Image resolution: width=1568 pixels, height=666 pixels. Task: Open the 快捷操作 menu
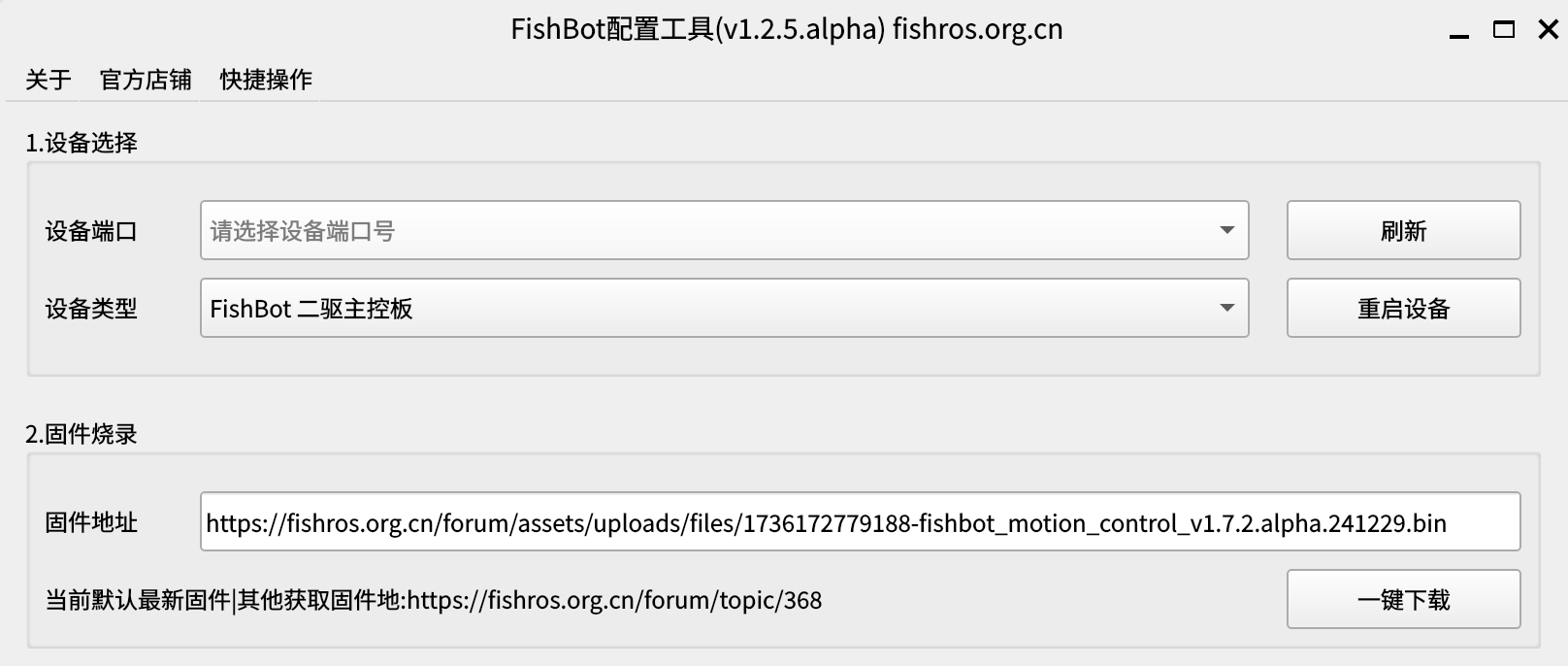coord(266,80)
